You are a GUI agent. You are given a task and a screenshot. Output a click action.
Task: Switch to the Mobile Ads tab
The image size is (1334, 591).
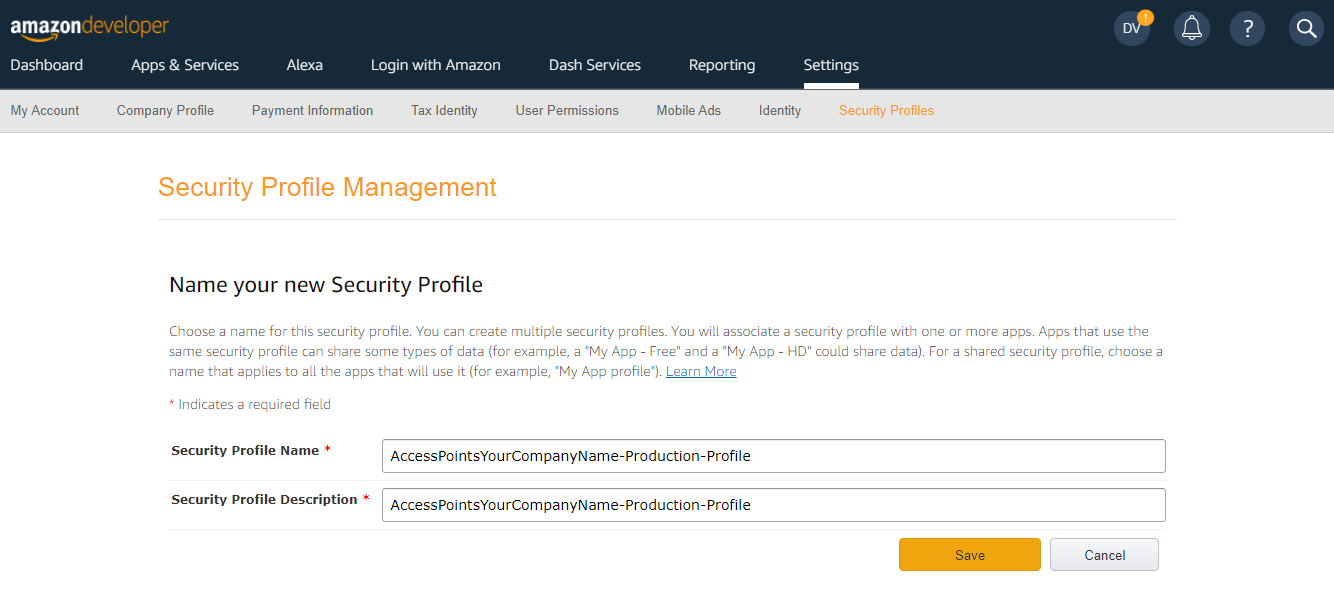click(x=688, y=110)
